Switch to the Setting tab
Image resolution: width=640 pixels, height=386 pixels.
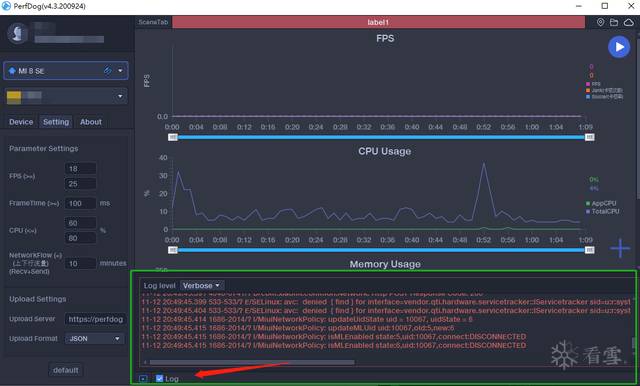56,122
